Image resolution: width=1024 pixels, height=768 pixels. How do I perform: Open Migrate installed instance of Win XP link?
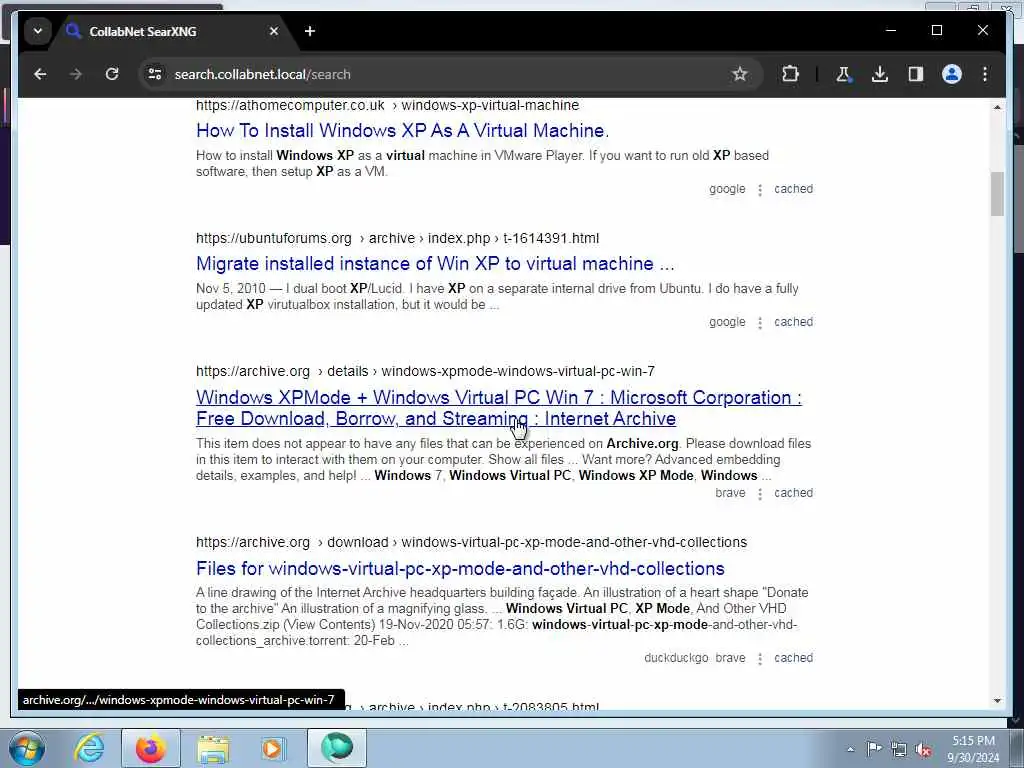pyautogui.click(x=435, y=264)
